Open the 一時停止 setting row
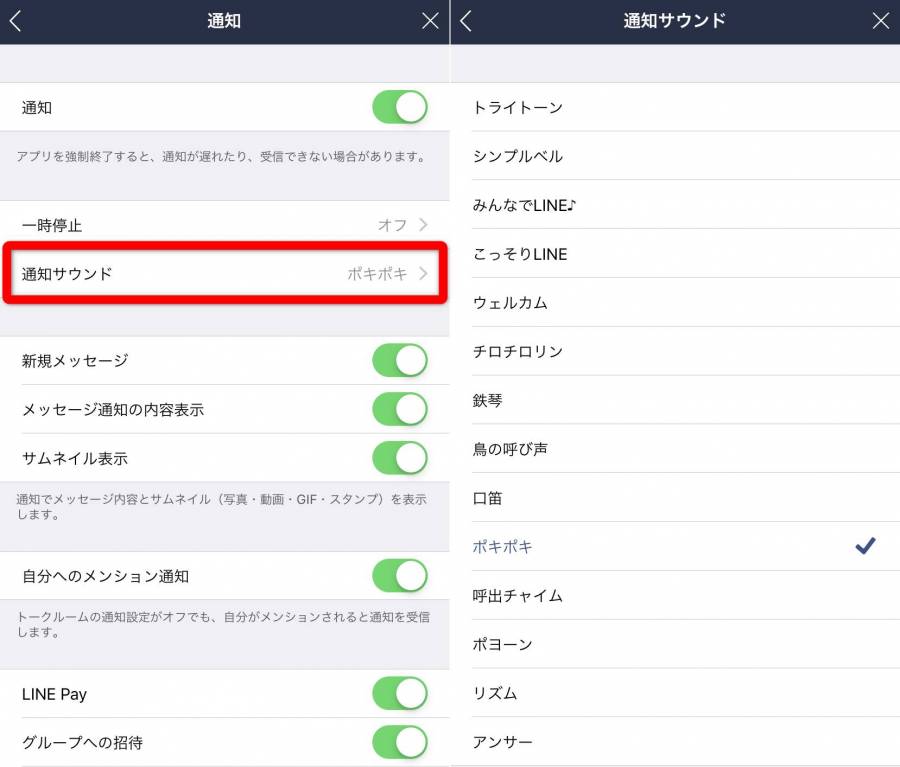900x767 pixels. 224,224
